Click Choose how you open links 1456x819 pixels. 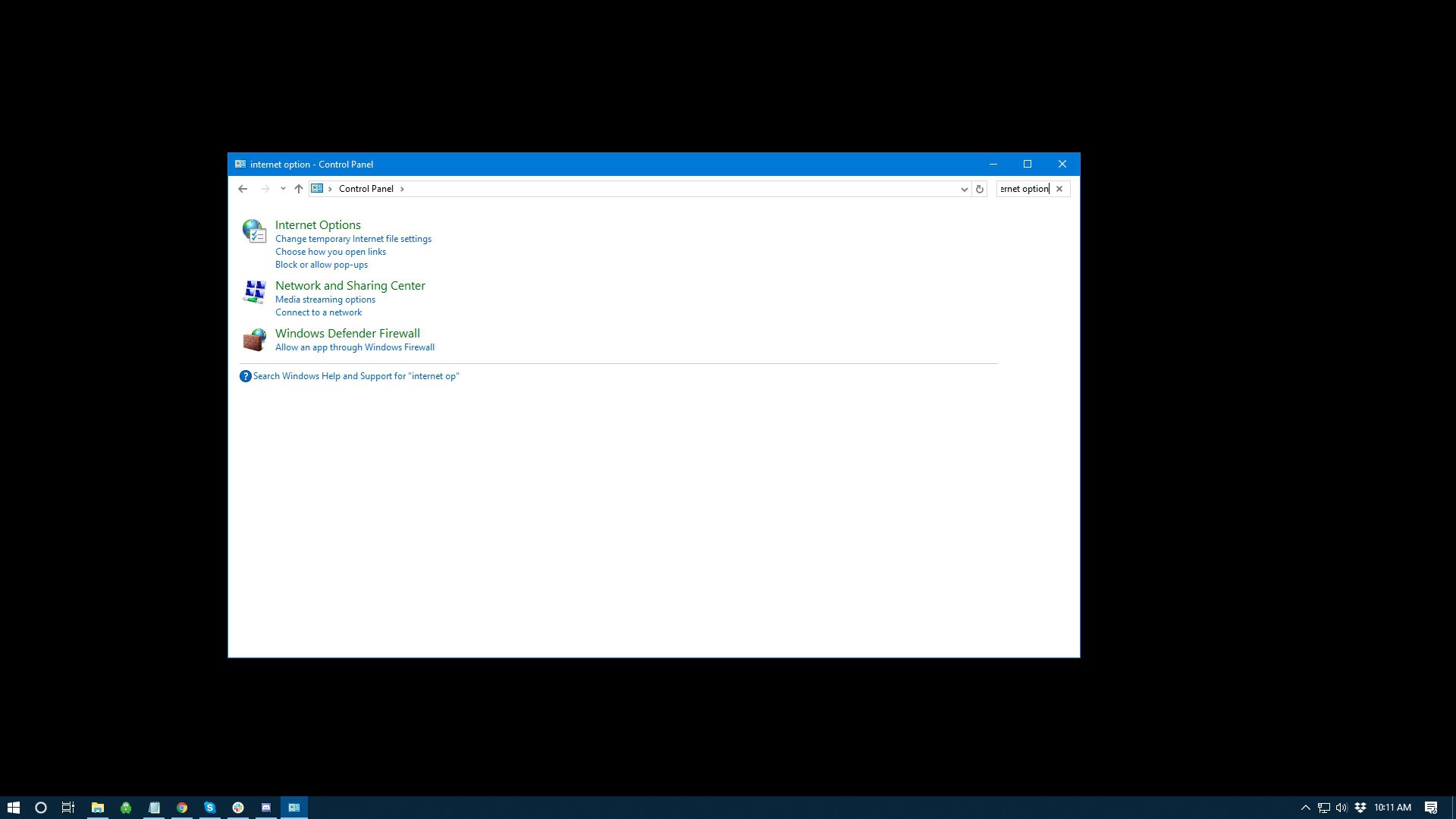click(x=330, y=251)
